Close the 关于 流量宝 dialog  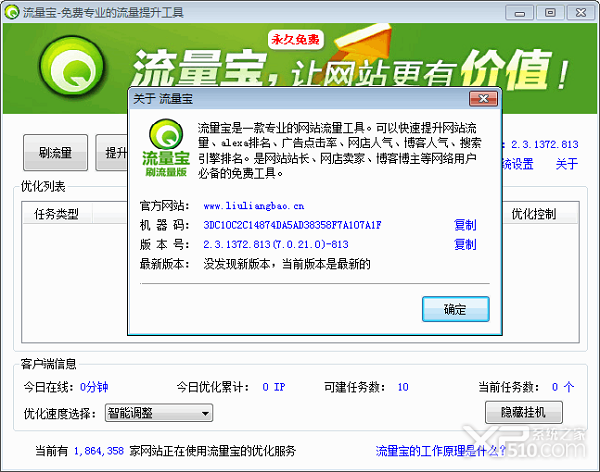tap(483, 99)
